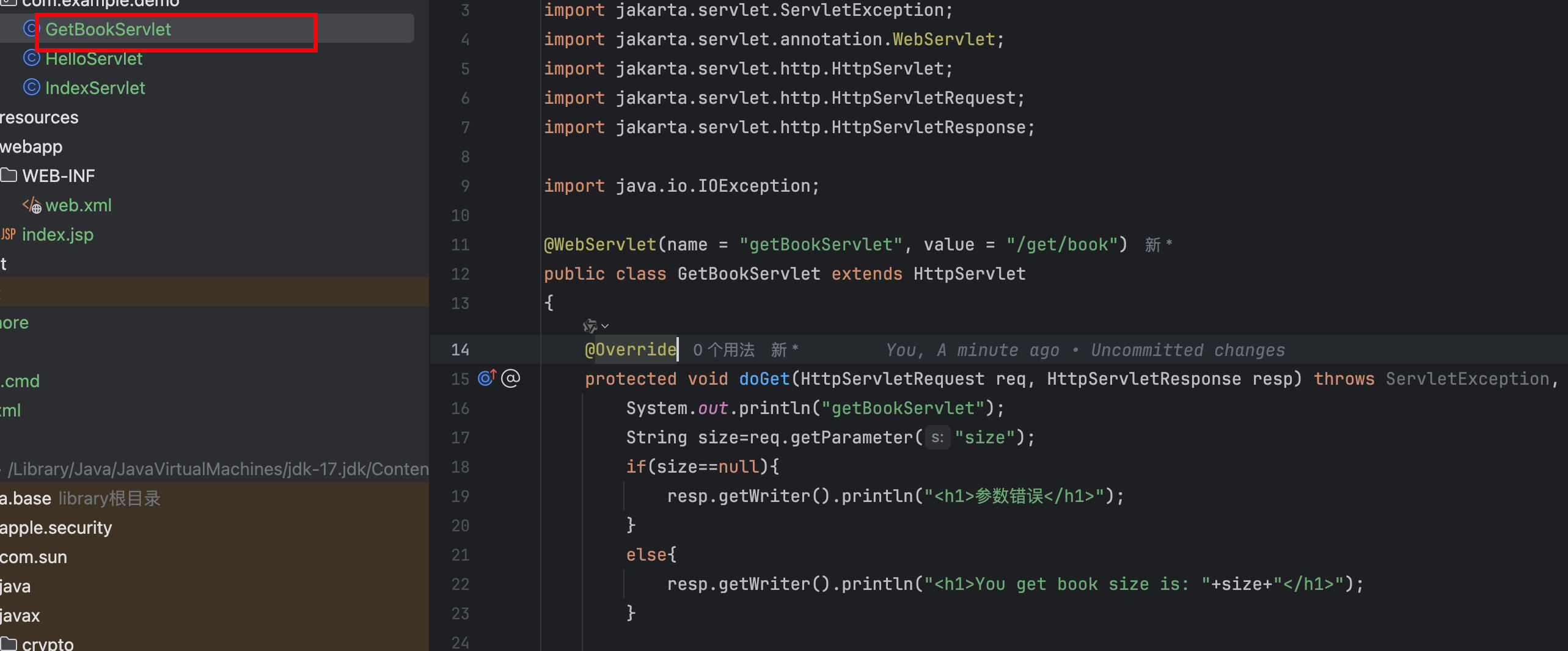Click the GetBookServlet class name on line 12
This screenshot has width=1568, height=651.
749,274
